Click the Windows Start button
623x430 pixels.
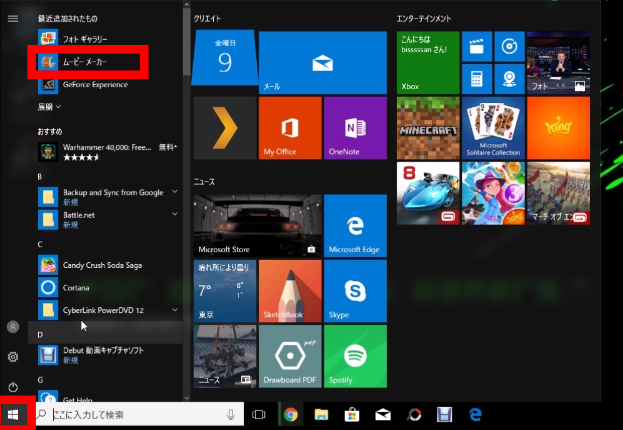click(x=13, y=415)
